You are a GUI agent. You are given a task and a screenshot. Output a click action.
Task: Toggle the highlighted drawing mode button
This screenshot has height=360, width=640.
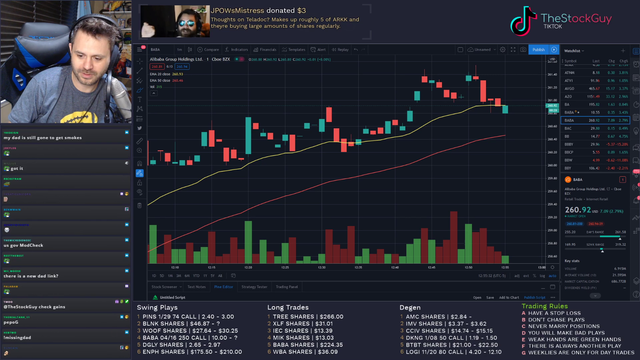pyautogui.click(x=140, y=173)
